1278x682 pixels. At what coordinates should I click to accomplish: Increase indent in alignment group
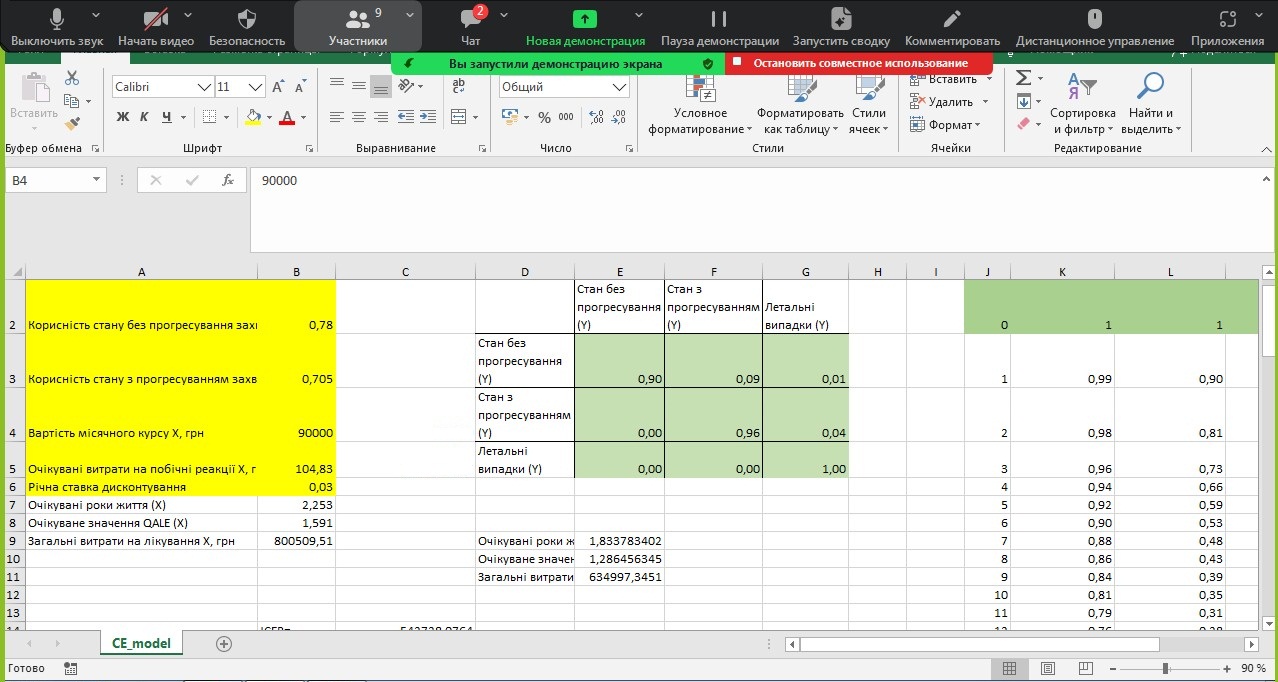pos(430,117)
